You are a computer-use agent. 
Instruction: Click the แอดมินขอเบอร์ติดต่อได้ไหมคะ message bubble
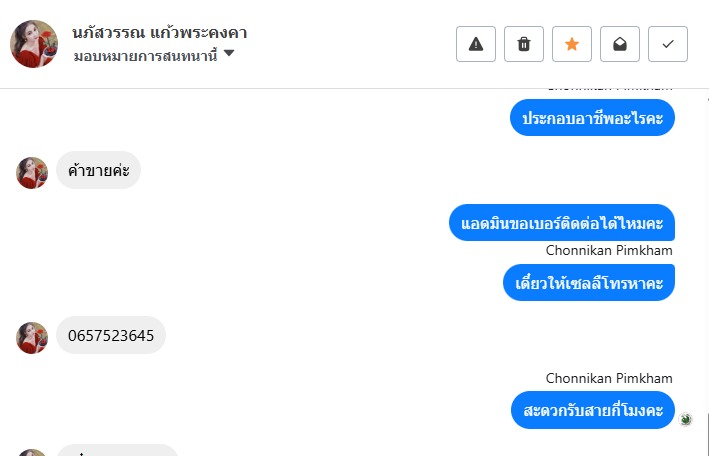click(x=562, y=223)
